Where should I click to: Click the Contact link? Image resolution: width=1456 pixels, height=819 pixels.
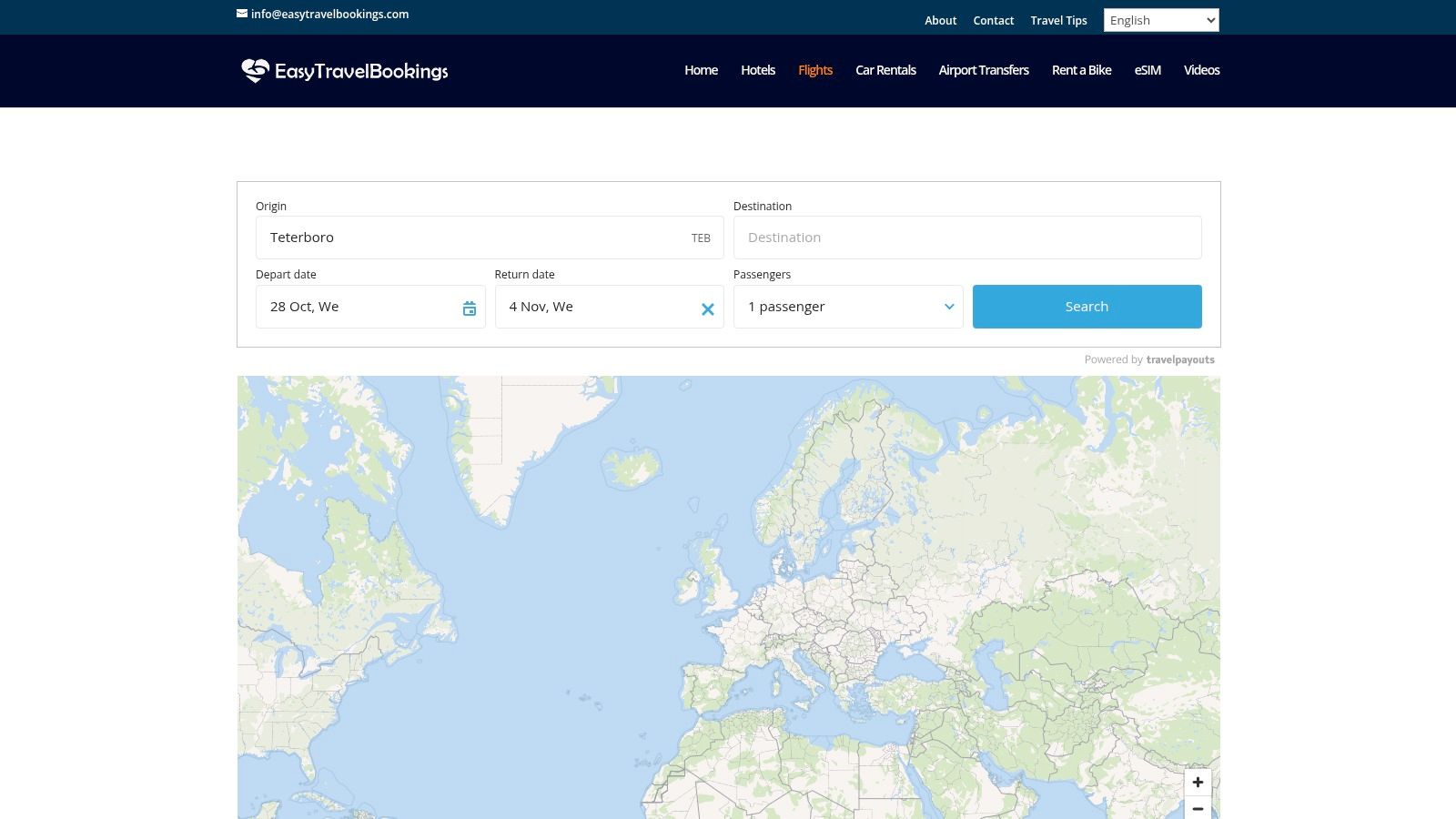pos(993,20)
